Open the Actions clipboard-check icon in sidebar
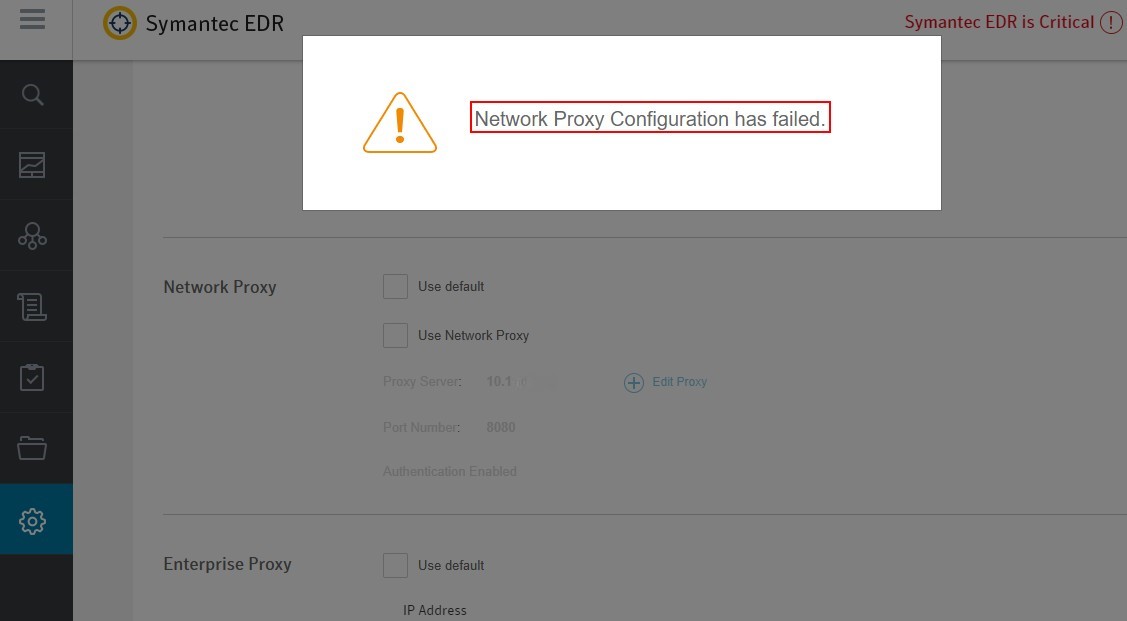Viewport: 1127px width, 621px height. click(x=33, y=378)
